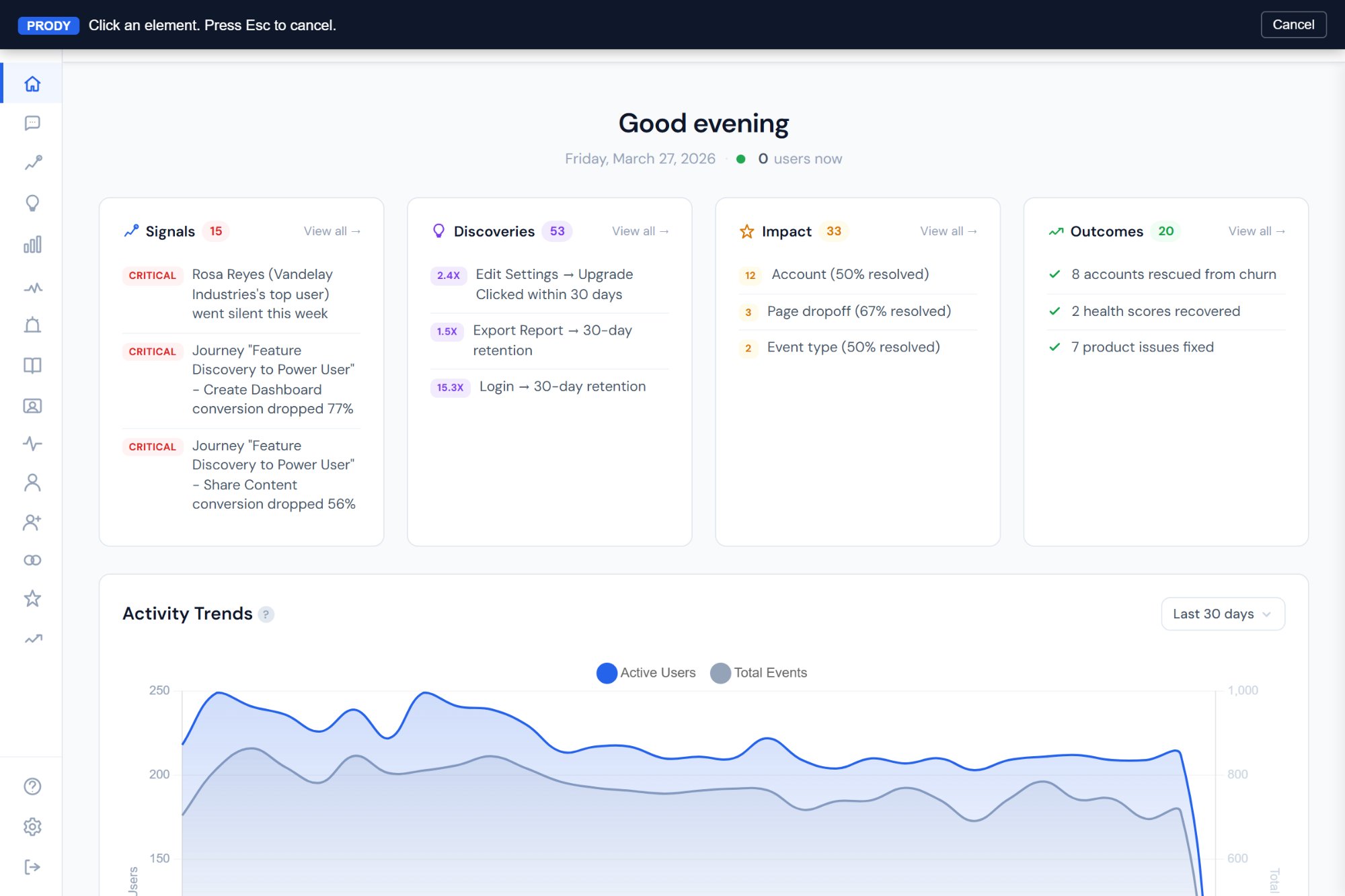Click the Outcomes card title
This screenshot has width=1345, height=896.
[x=1107, y=231]
